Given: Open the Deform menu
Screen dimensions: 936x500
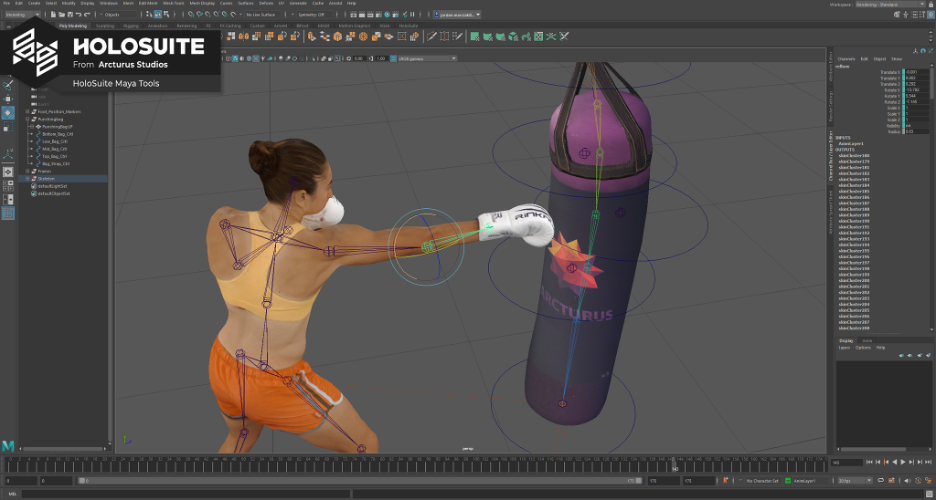Looking at the screenshot, I should coord(266,3).
